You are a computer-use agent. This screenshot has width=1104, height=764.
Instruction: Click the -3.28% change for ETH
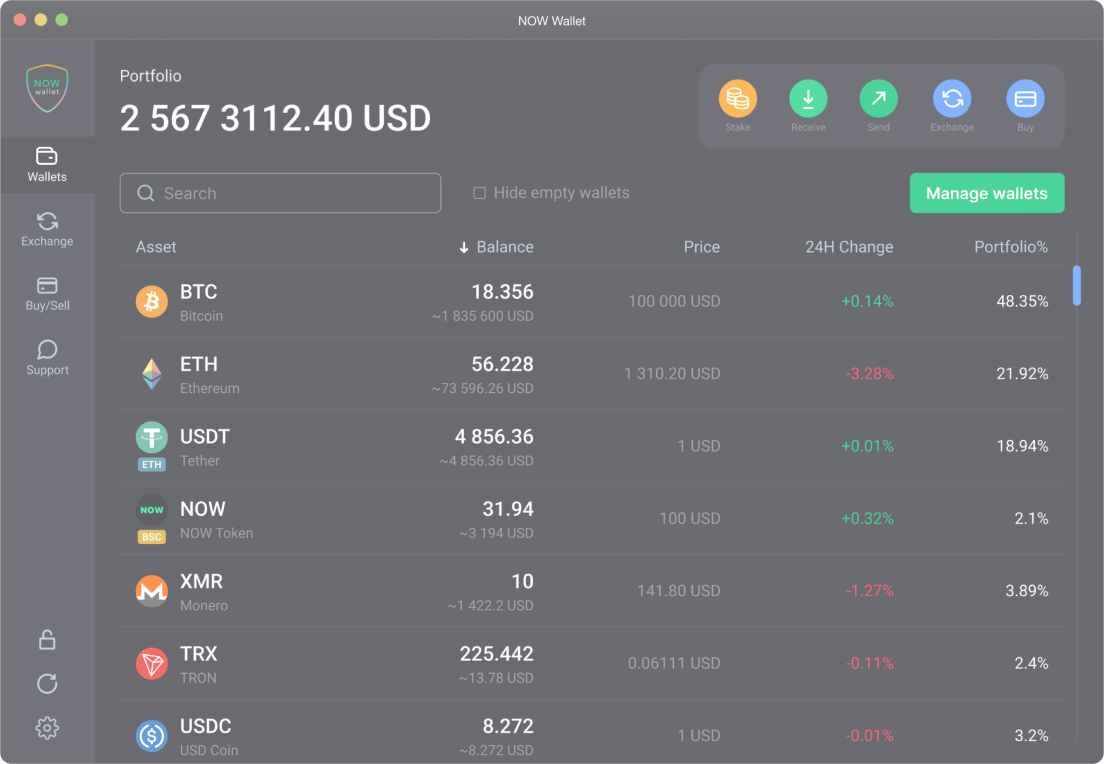870,374
